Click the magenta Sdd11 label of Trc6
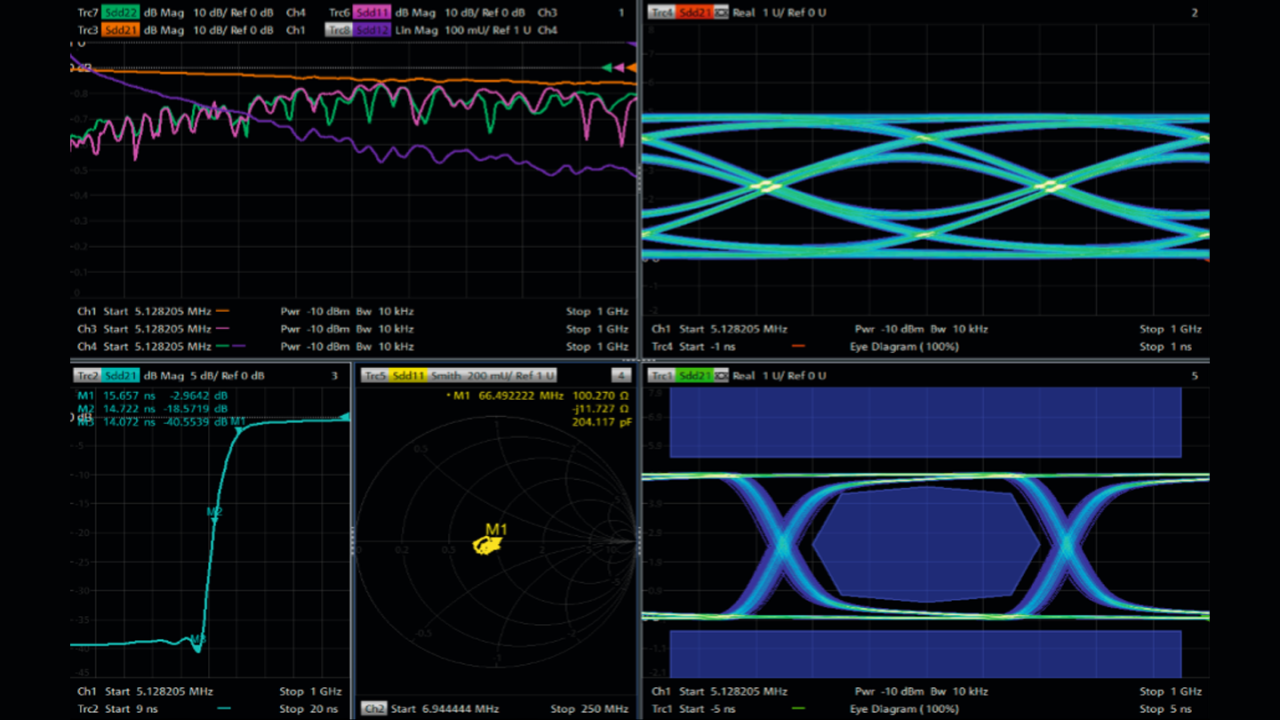This screenshot has height=720, width=1280. [371, 13]
